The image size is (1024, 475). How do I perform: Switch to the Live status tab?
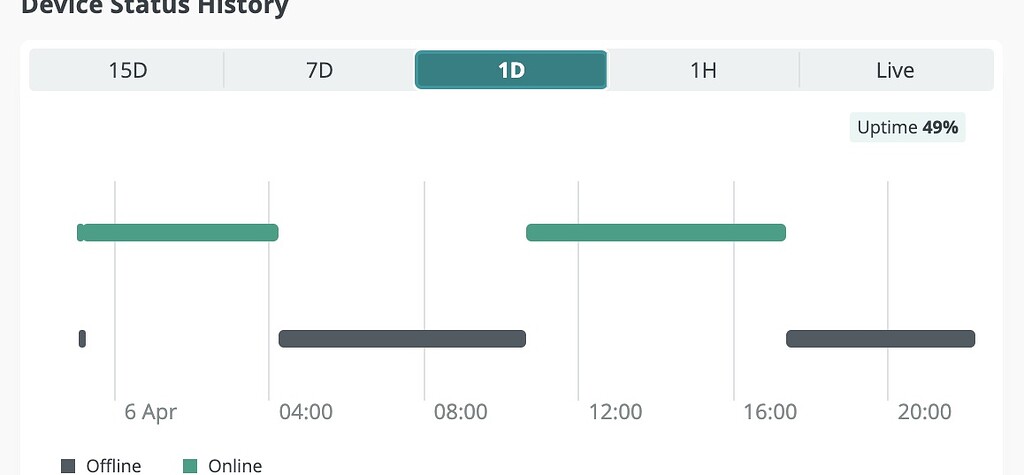click(x=895, y=70)
